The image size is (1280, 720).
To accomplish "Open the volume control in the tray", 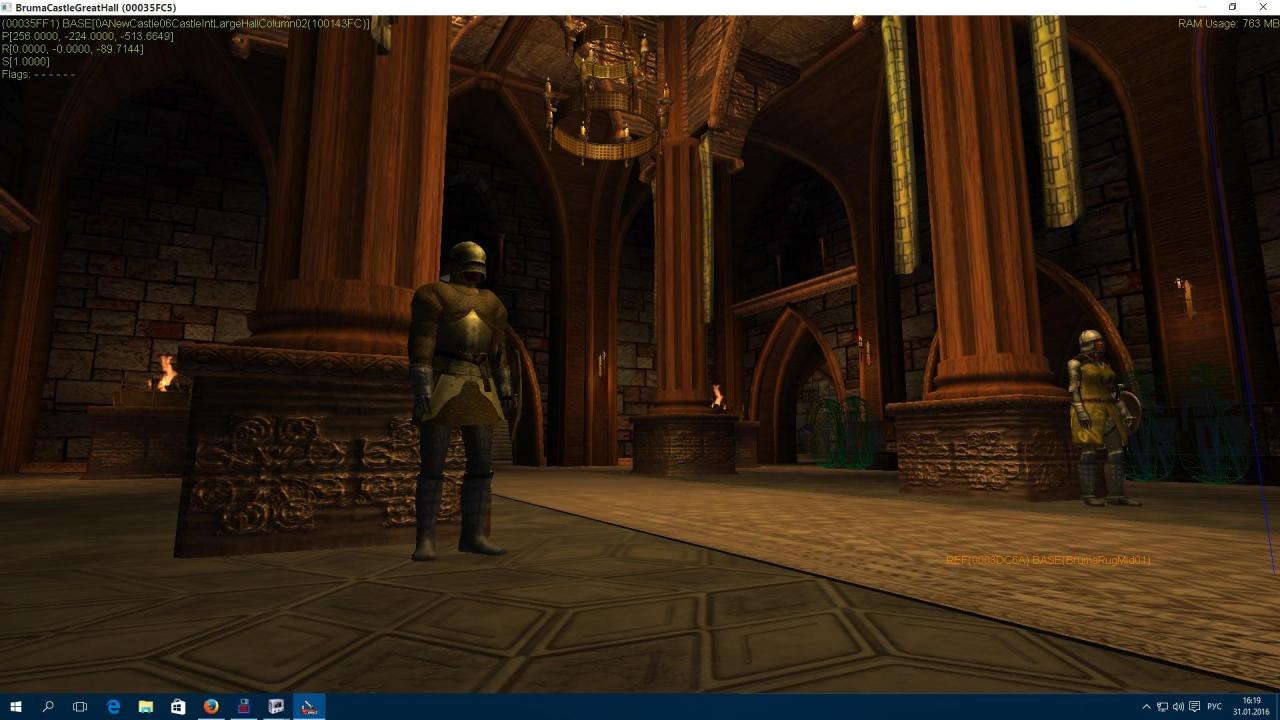I will pyautogui.click(x=1178, y=707).
